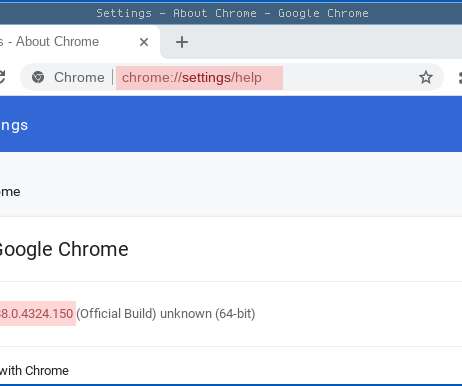
Task: Reload the page using the refresh icon
Action: pos(2,77)
